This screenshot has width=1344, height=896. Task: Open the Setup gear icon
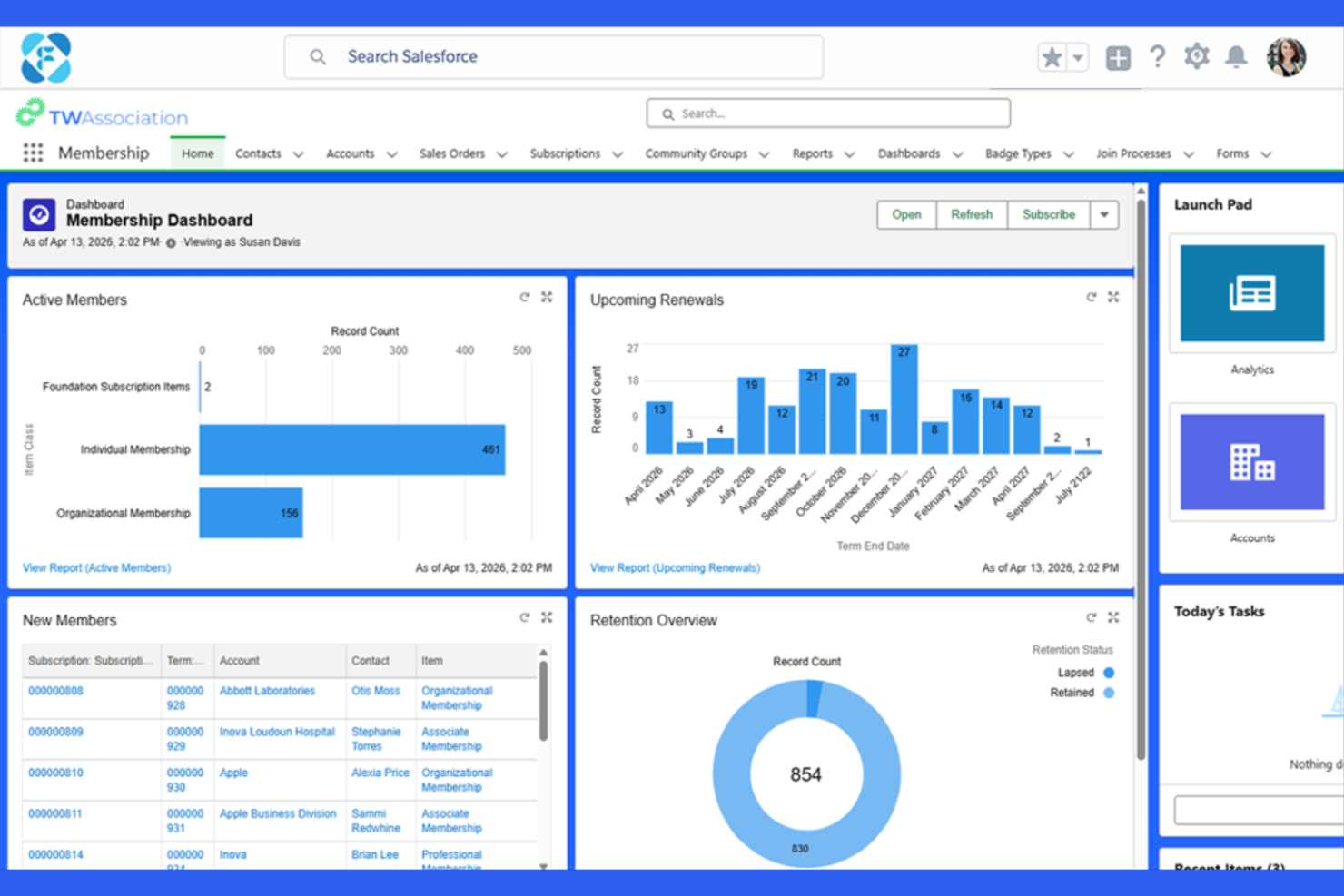(1196, 56)
